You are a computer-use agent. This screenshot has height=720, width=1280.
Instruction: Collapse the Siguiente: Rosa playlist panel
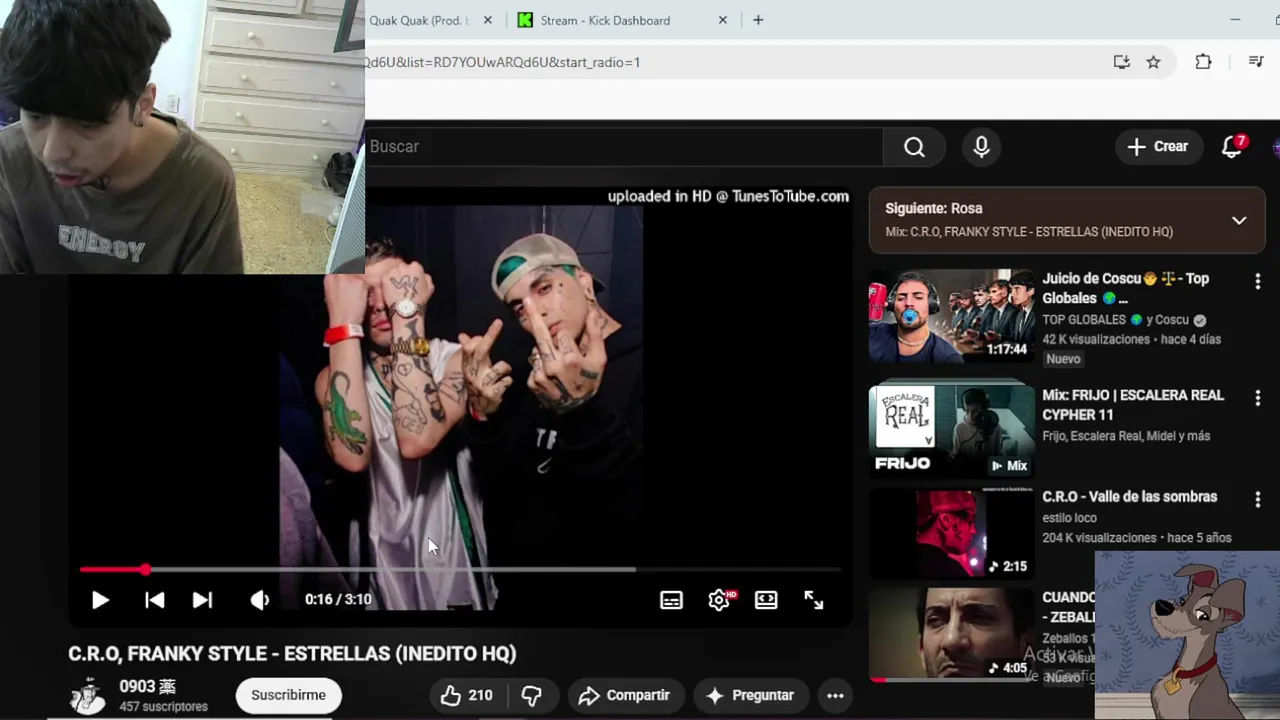point(1239,220)
